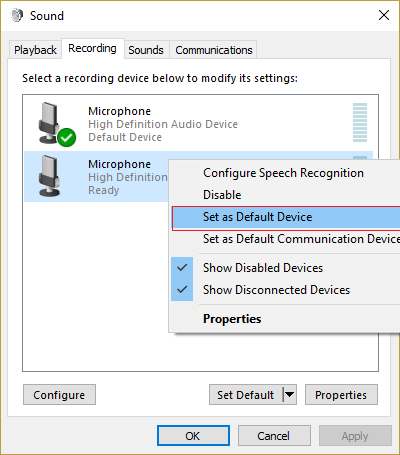Switch to the Sounds tab
Viewport: 400px width, 455px height.
coord(146,50)
